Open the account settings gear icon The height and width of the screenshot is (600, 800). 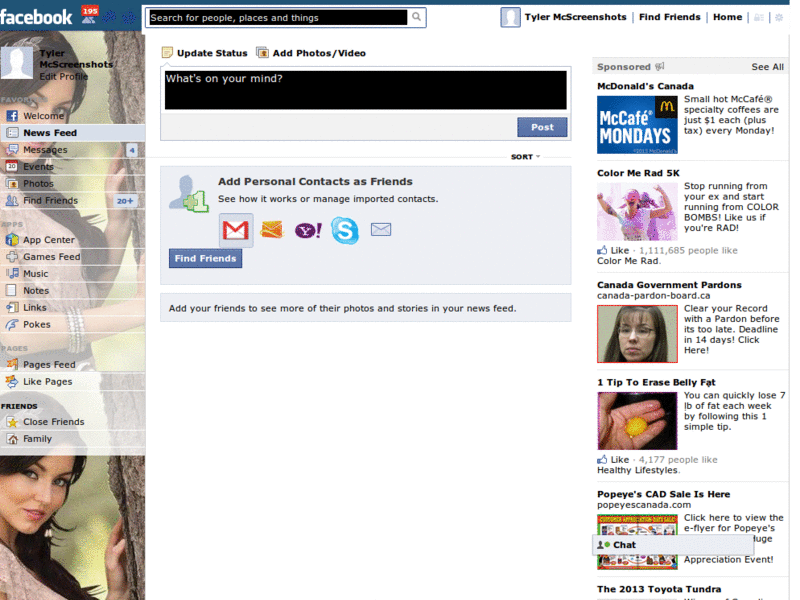pyautogui.click(x=779, y=17)
